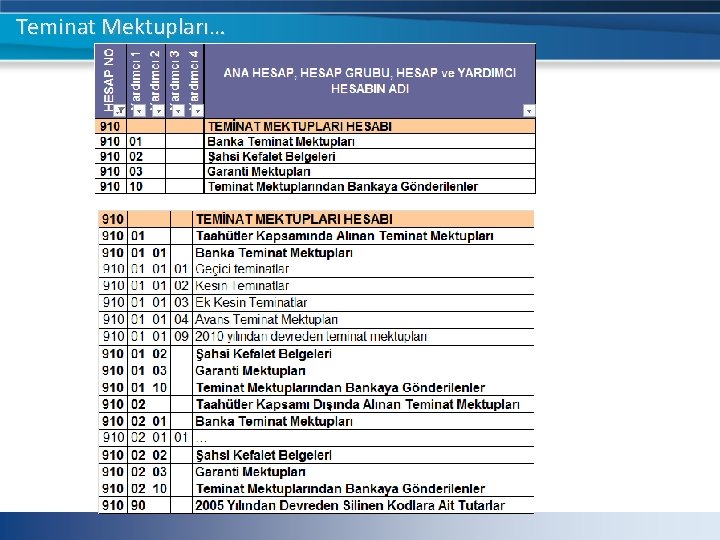Select 'TEMİNAT MEKTUPLARI HESABI' directly under the filter header

(x=299, y=127)
